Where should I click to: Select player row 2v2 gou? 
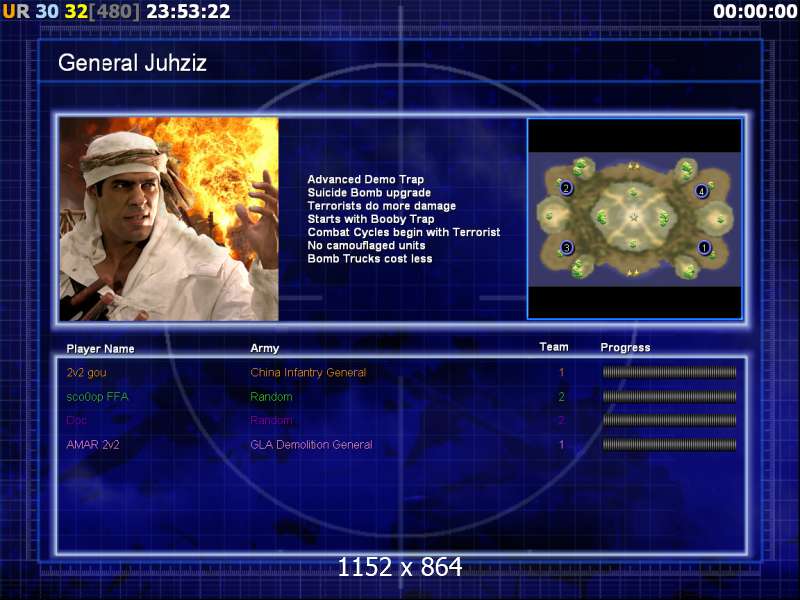401,372
